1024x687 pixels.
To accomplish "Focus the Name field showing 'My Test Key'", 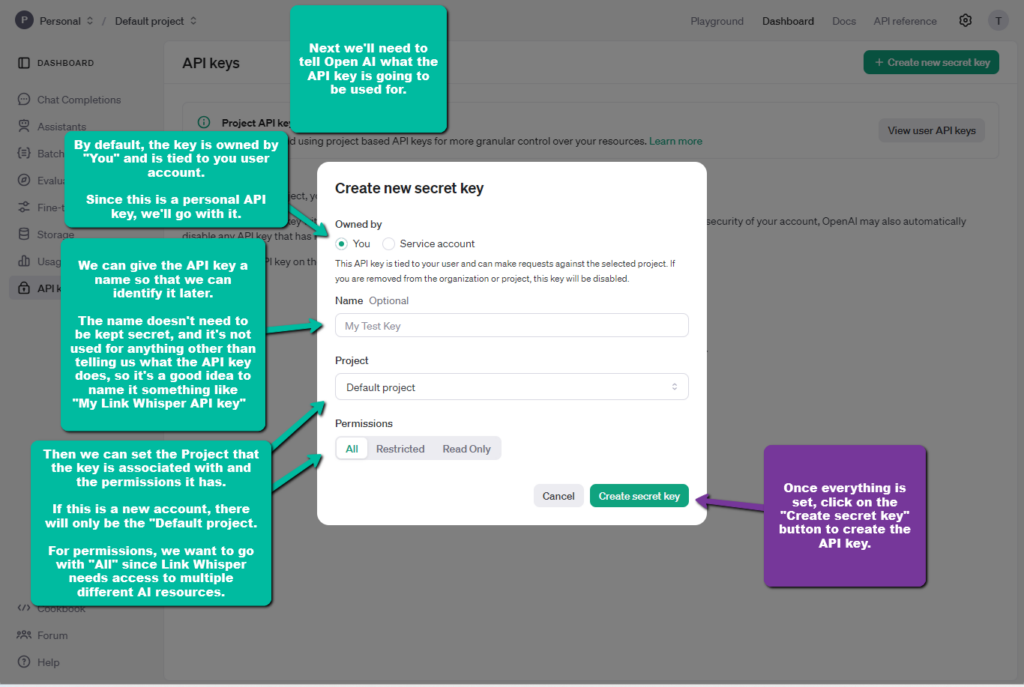I will click(511, 325).
